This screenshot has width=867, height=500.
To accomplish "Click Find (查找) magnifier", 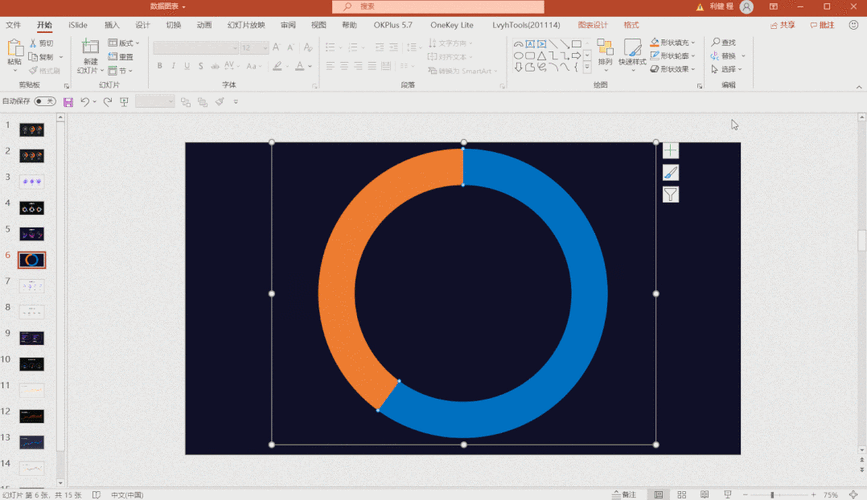I will click(x=724, y=43).
